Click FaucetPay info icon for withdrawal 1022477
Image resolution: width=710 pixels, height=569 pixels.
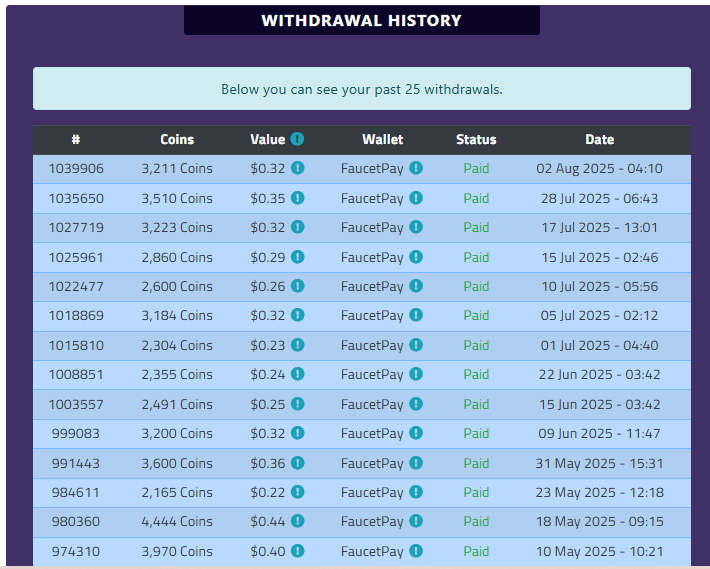[x=416, y=286]
